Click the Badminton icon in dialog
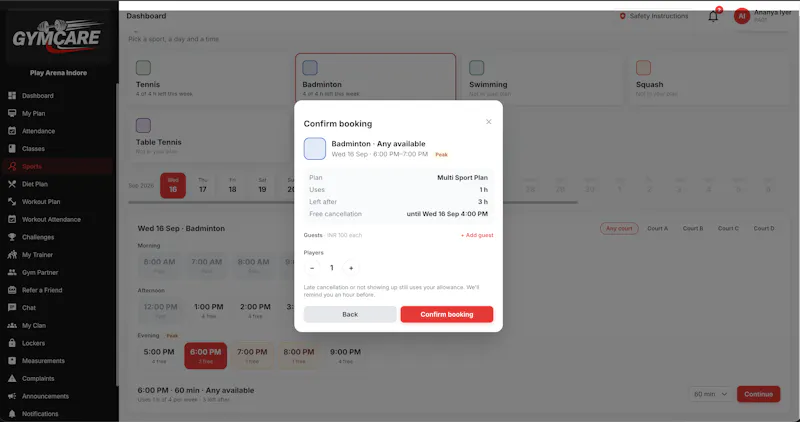This screenshot has width=800, height=422. [315, 148]
